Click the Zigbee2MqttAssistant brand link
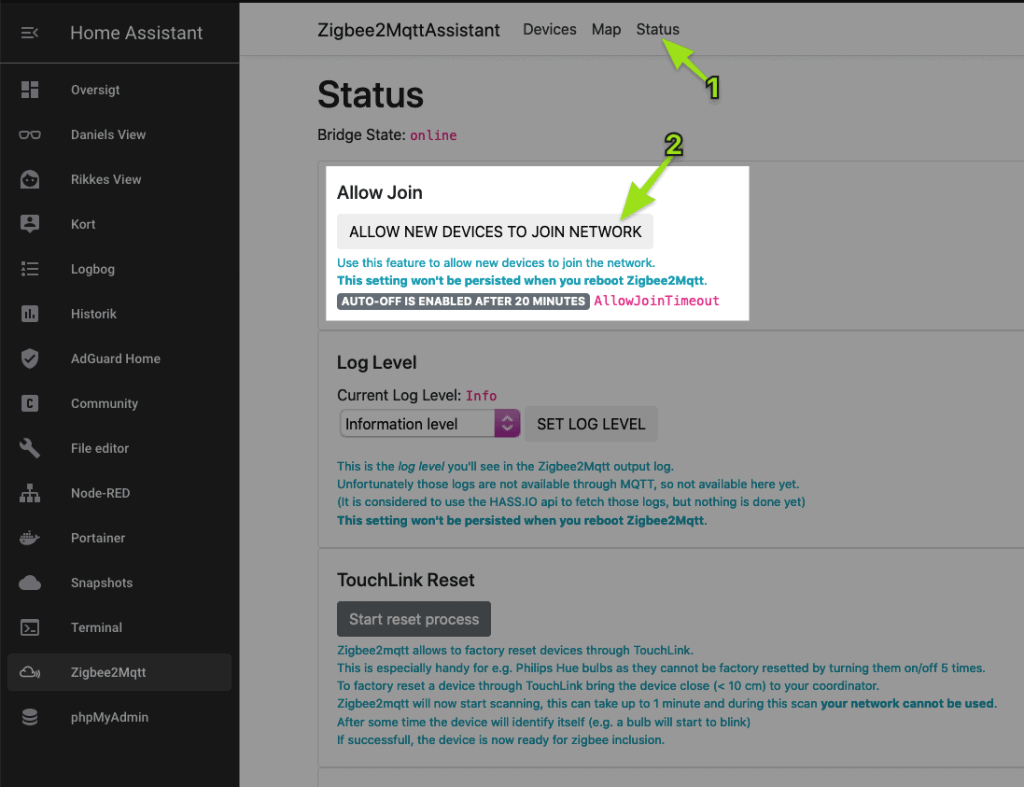 409,30
